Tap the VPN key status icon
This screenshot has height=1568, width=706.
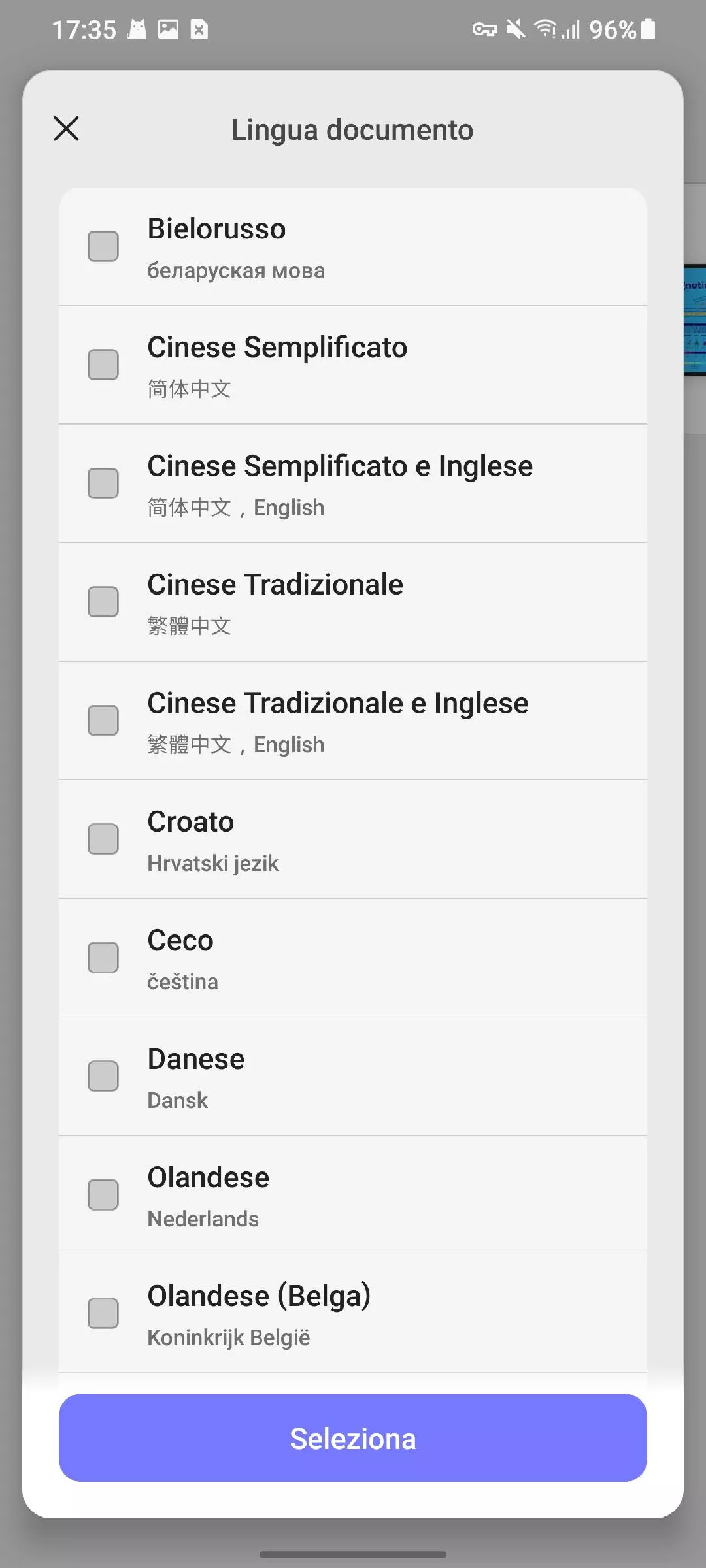484,29
